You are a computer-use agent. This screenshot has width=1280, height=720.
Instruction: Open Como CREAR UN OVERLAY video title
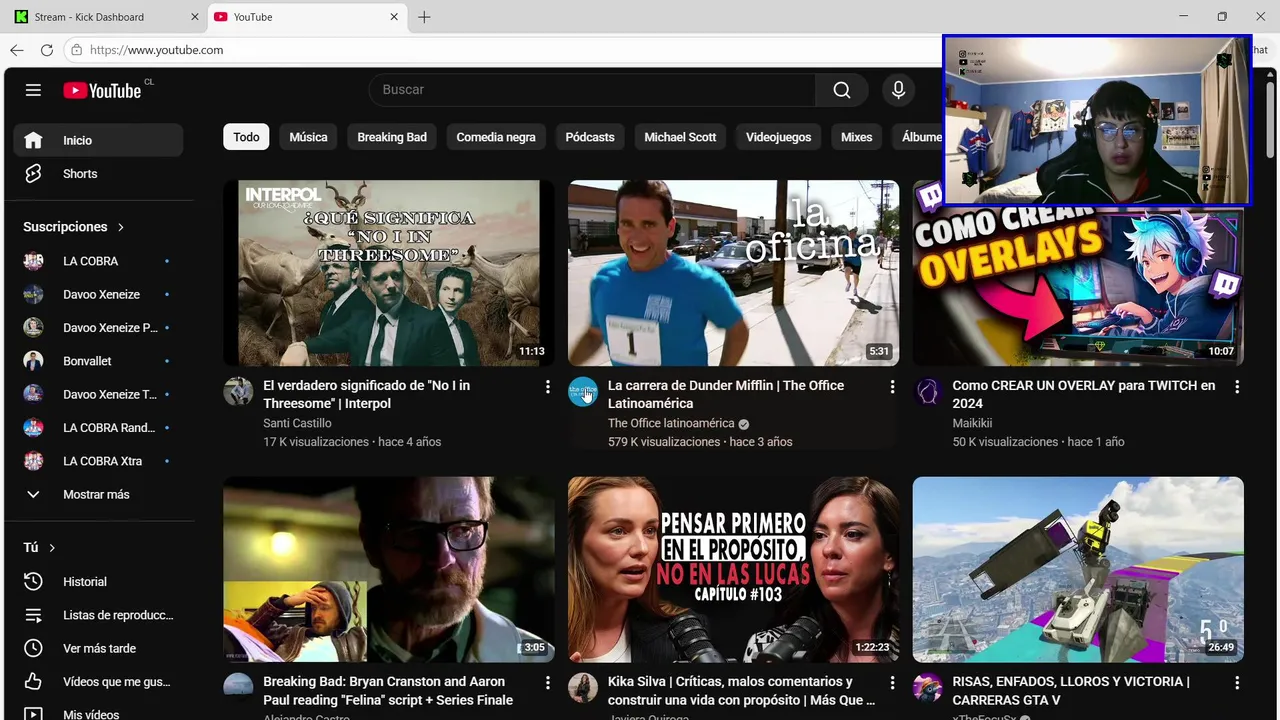(1084, 395)
